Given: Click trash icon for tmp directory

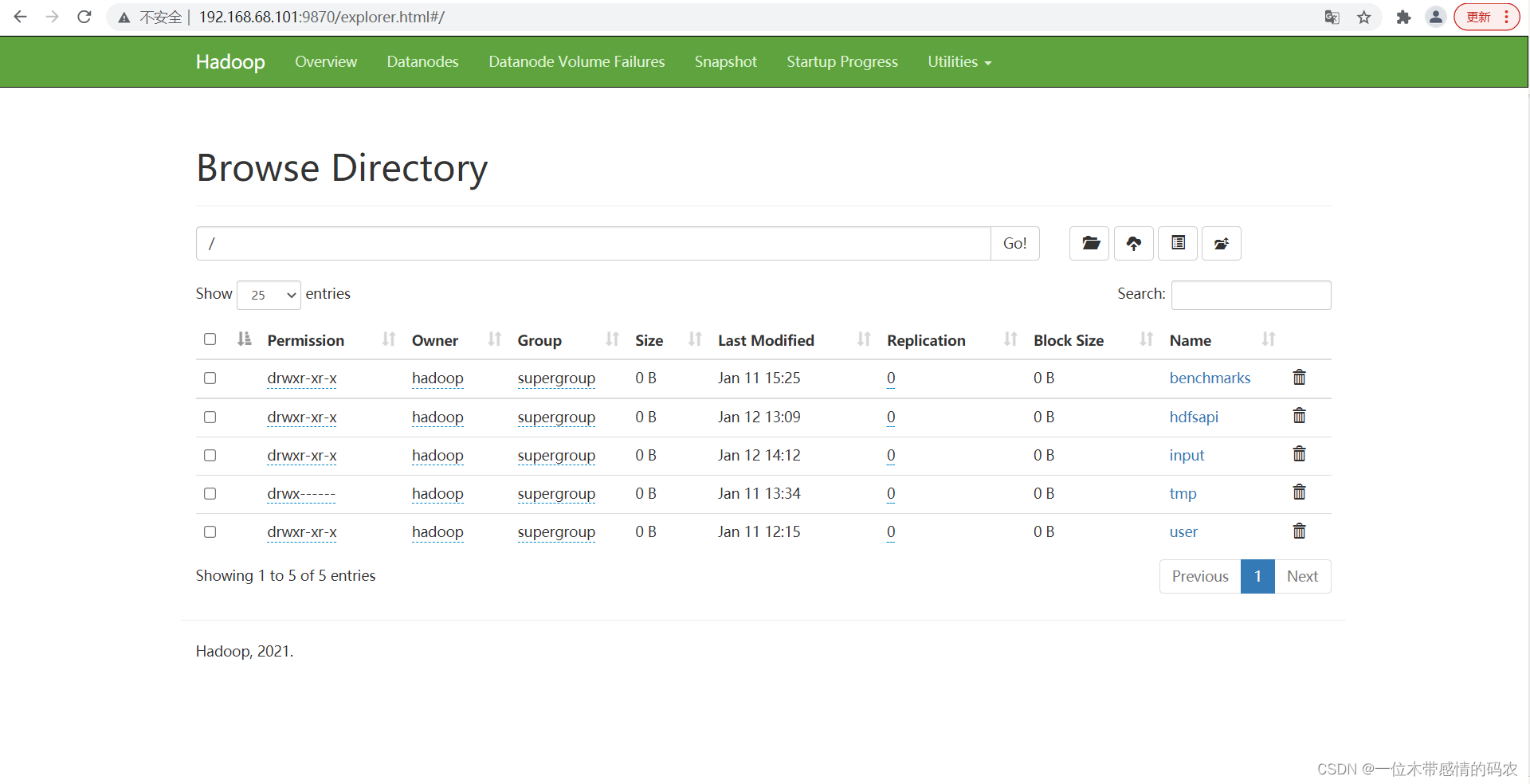Looking at the screenshot, I should pyautogui.click(x=1299, y=493).
